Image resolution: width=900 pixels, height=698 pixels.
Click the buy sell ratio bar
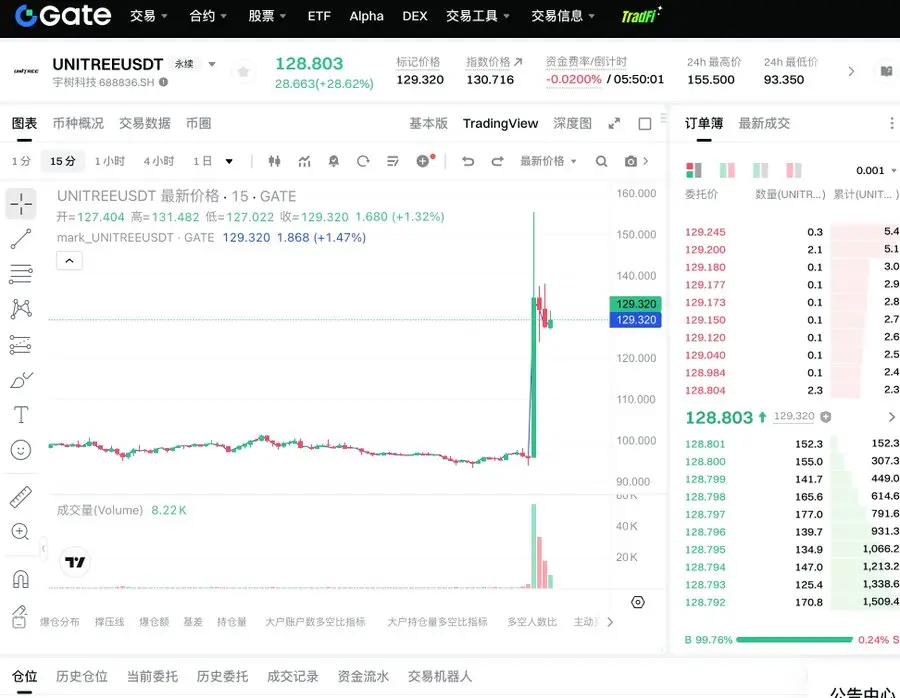point(794,639)
